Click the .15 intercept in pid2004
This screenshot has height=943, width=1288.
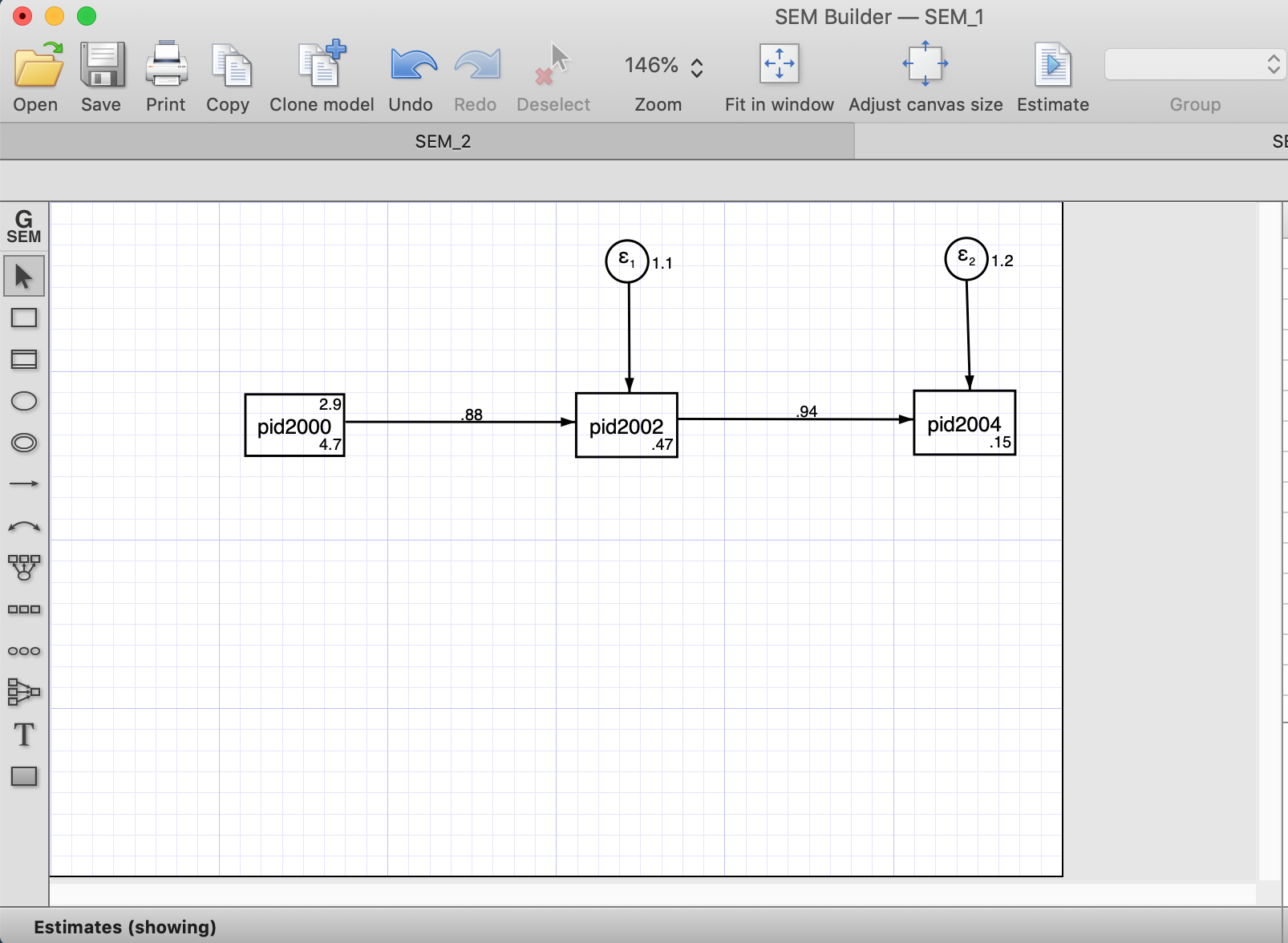[1000, 442]
